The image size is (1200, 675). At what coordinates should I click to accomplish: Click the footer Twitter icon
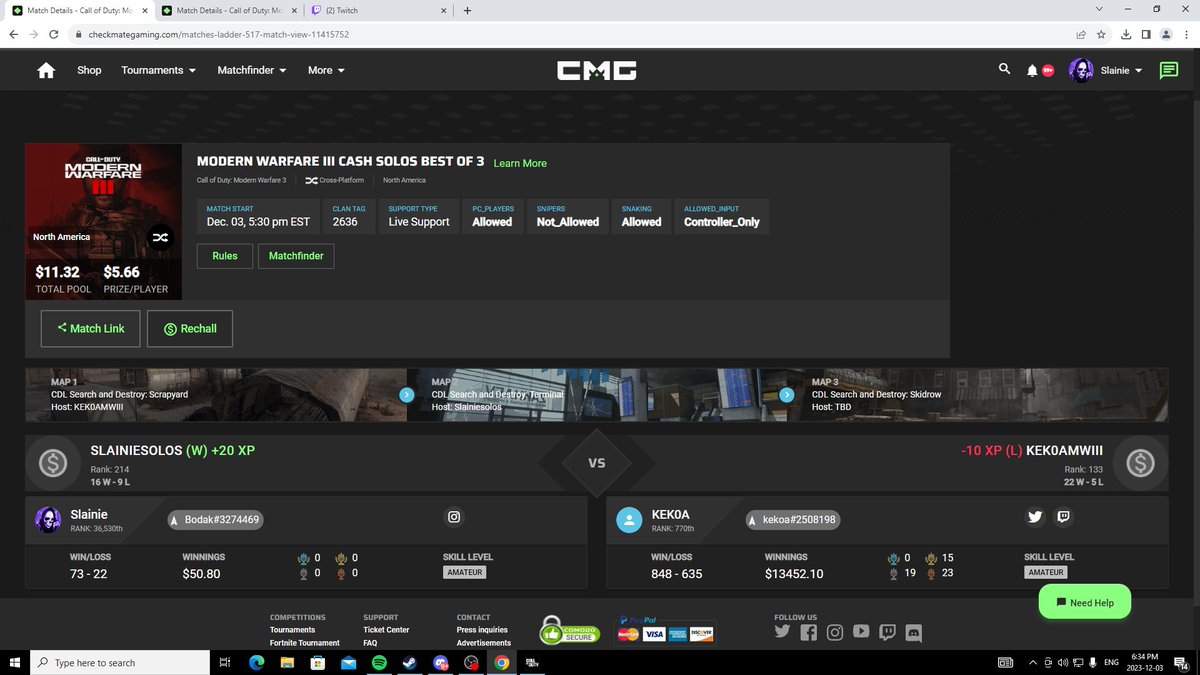pyautogui.click(x=782, y=632)
